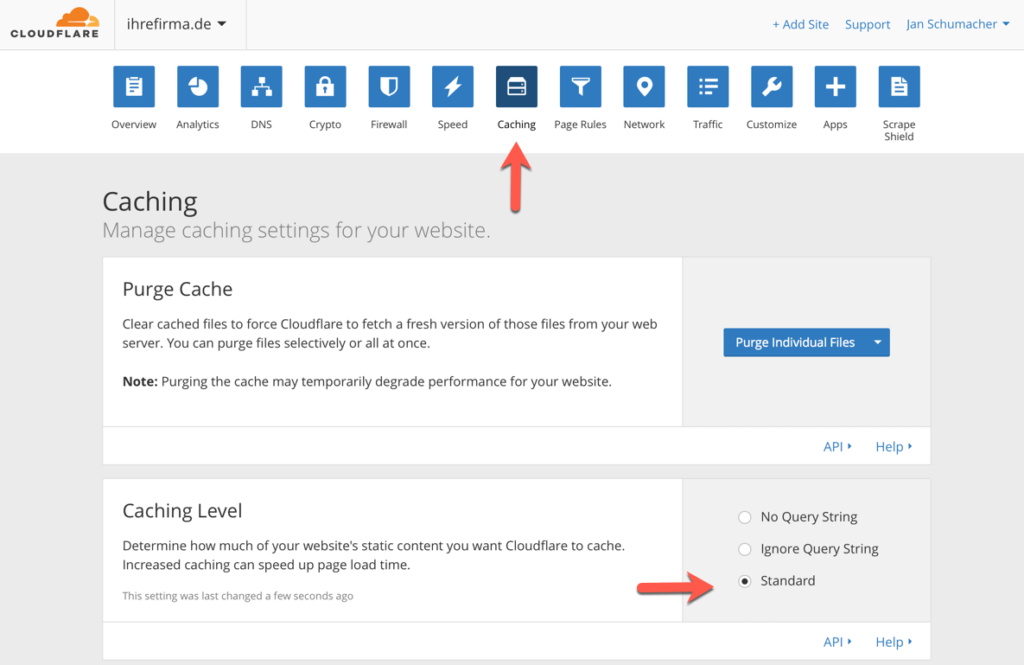Open the Page Rules funnel icon
The height and width of the screenshot is (665, 1024).
[580, 87]
